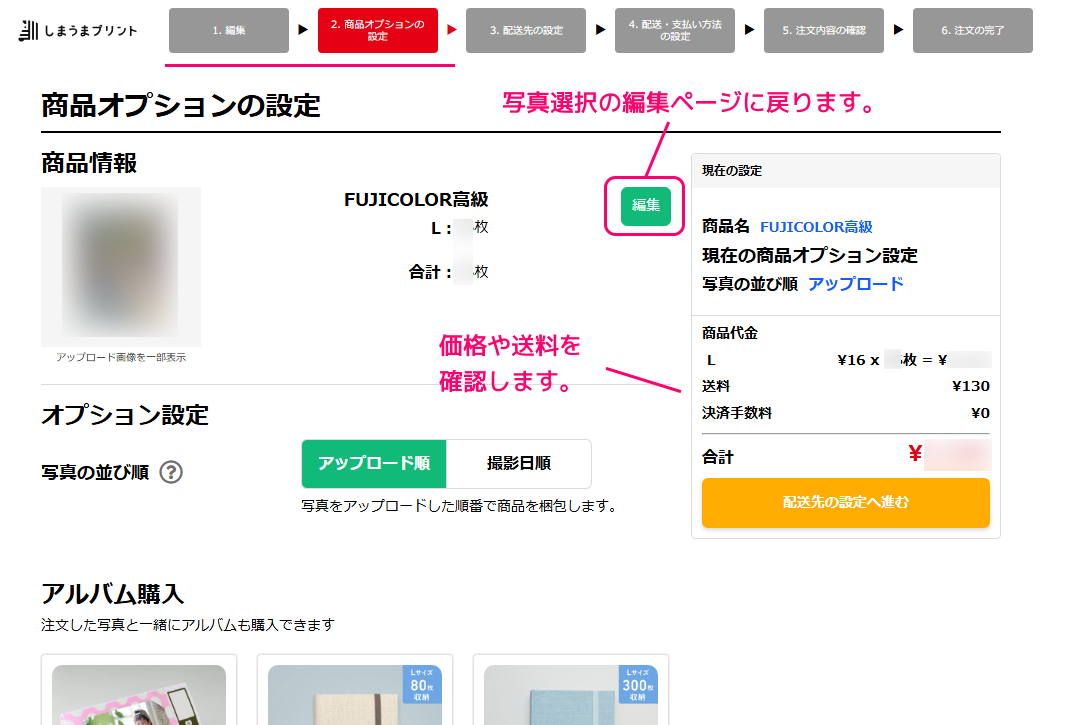Select step 2. 商品オプションの設定
The width and height of the screenshot is (1065, 725).
(377, 31)
